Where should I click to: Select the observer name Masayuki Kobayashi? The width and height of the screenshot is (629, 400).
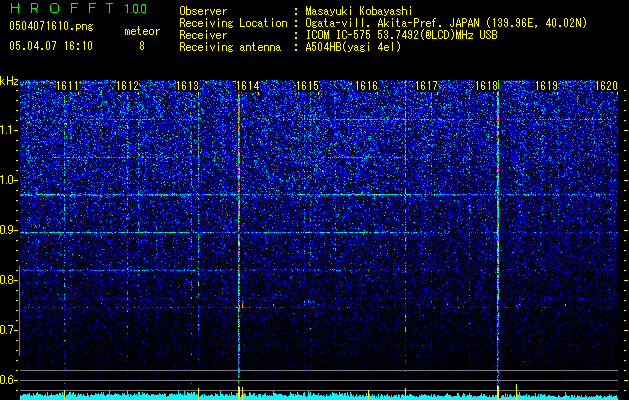click(359, 11)
